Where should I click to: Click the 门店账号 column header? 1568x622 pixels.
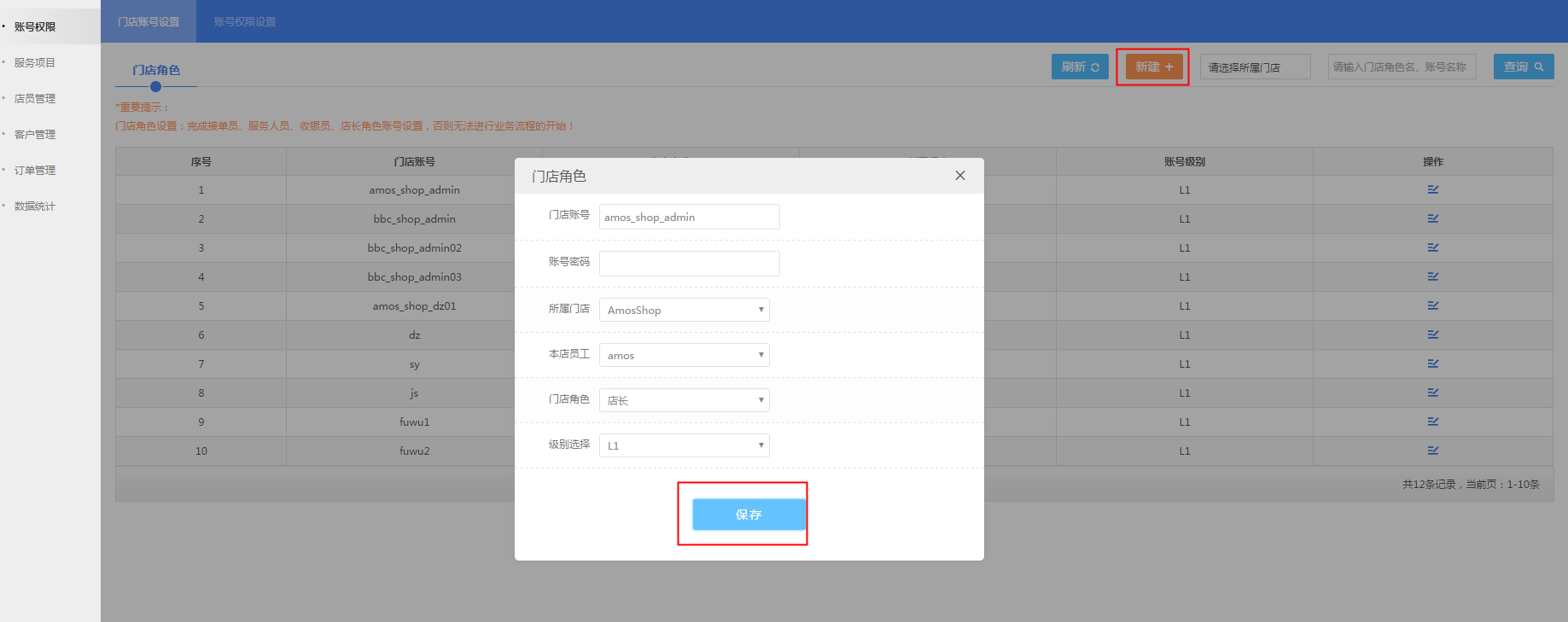[x=414, y=161]
